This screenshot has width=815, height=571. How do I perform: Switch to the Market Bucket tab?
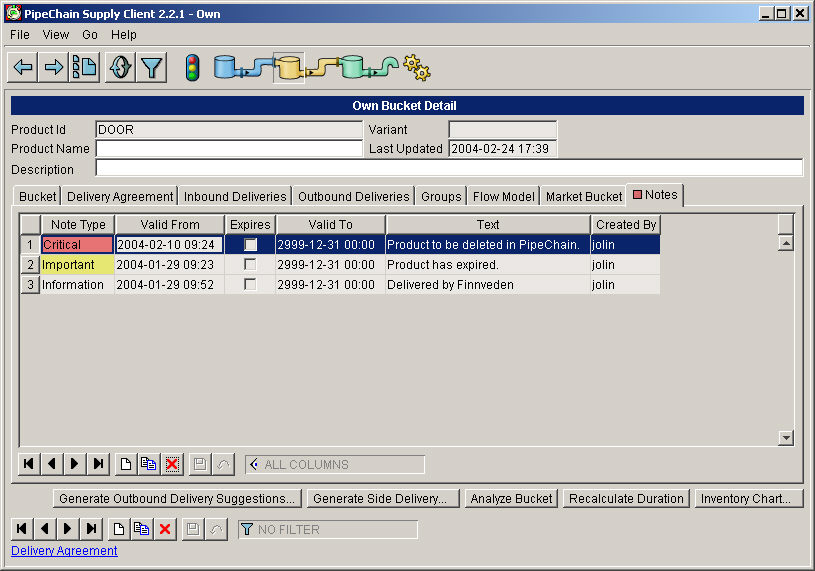click(x=584, y=196)
